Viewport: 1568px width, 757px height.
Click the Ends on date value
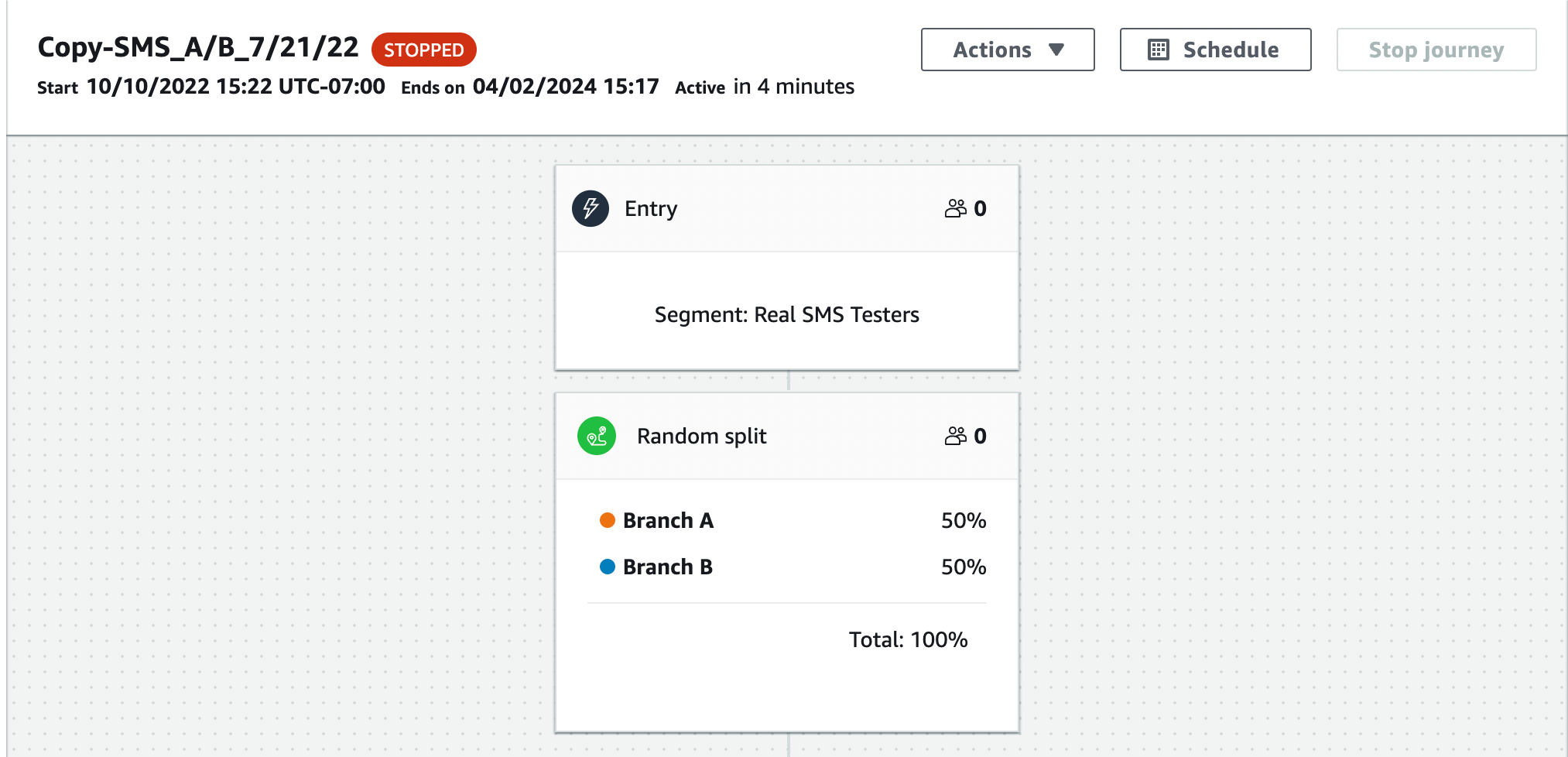coord(566,86)
